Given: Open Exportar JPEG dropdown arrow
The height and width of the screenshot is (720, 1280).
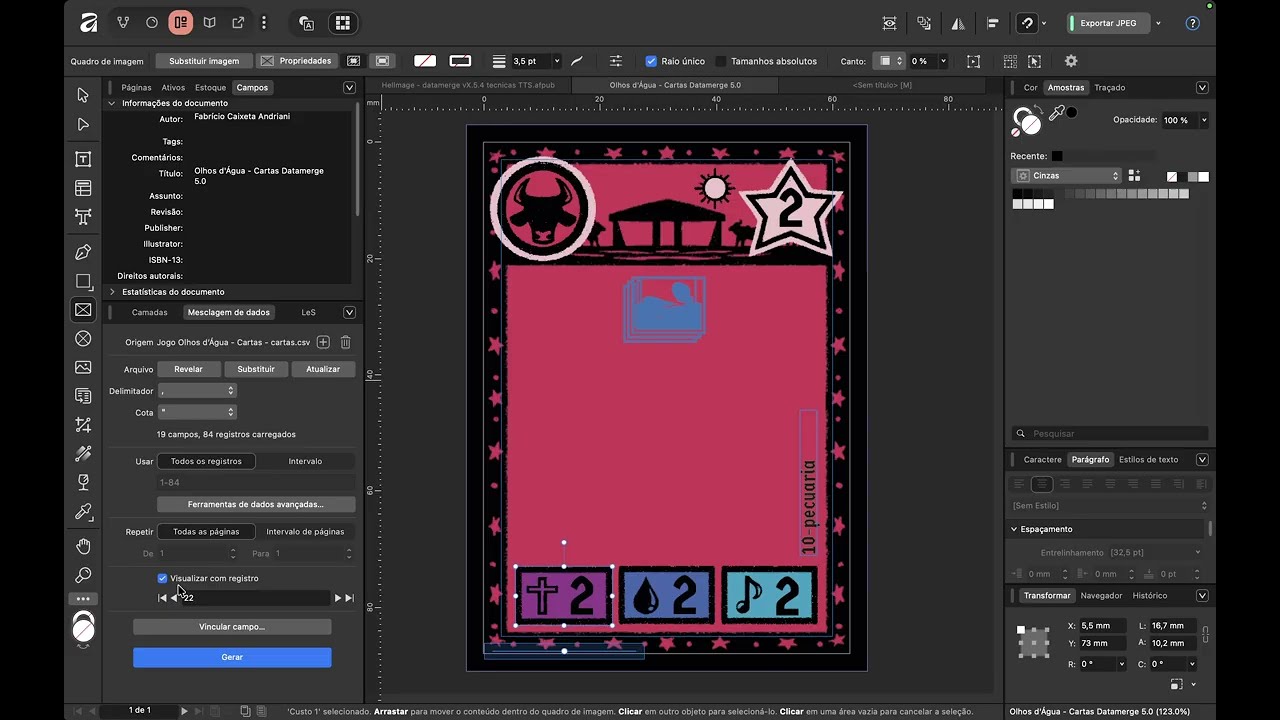Looking at the screenshot, I should (x=1158, y=23).
